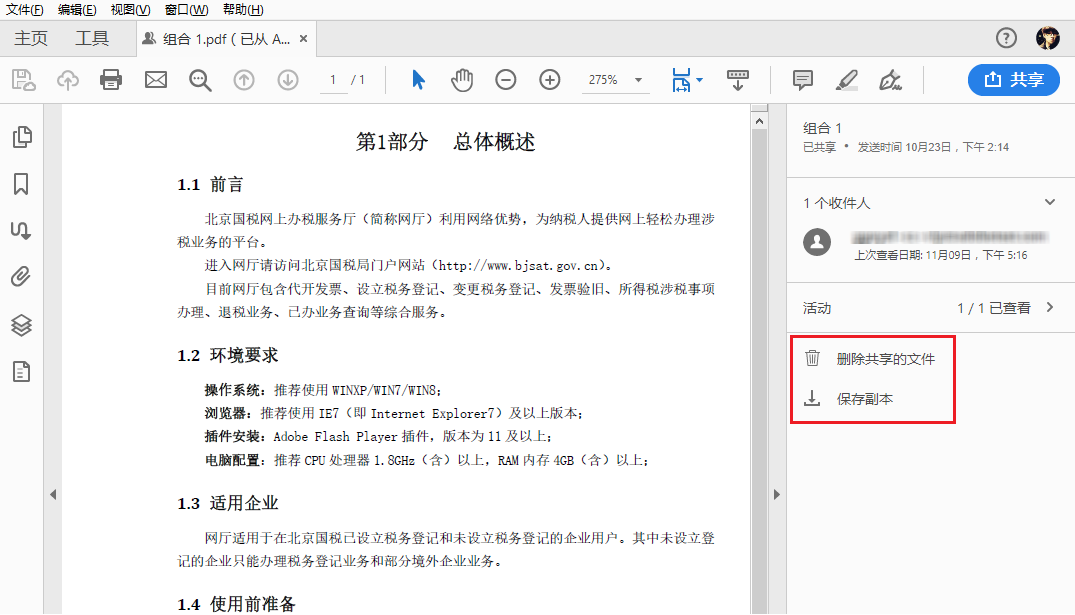
Task: Activate the hand pan tool
Action: (462, 80)
